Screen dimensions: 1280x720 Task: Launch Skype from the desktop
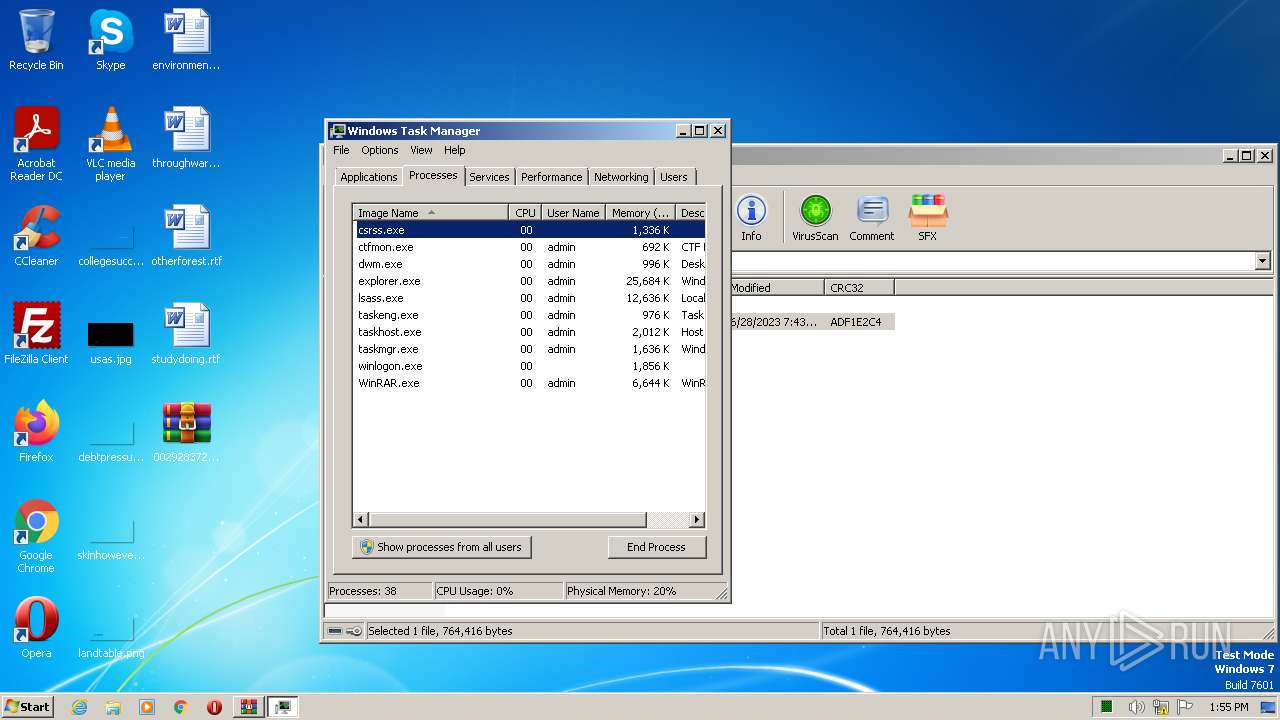[x=110, y=40]
